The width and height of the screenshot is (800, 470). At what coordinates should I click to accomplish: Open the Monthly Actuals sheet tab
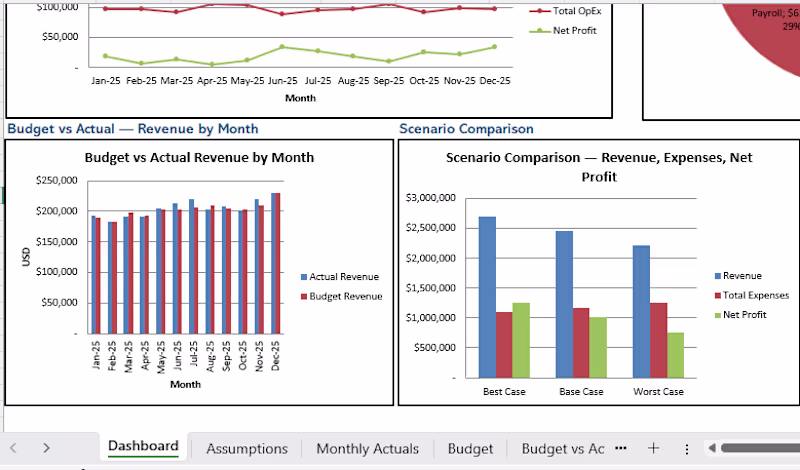[367, 449]
